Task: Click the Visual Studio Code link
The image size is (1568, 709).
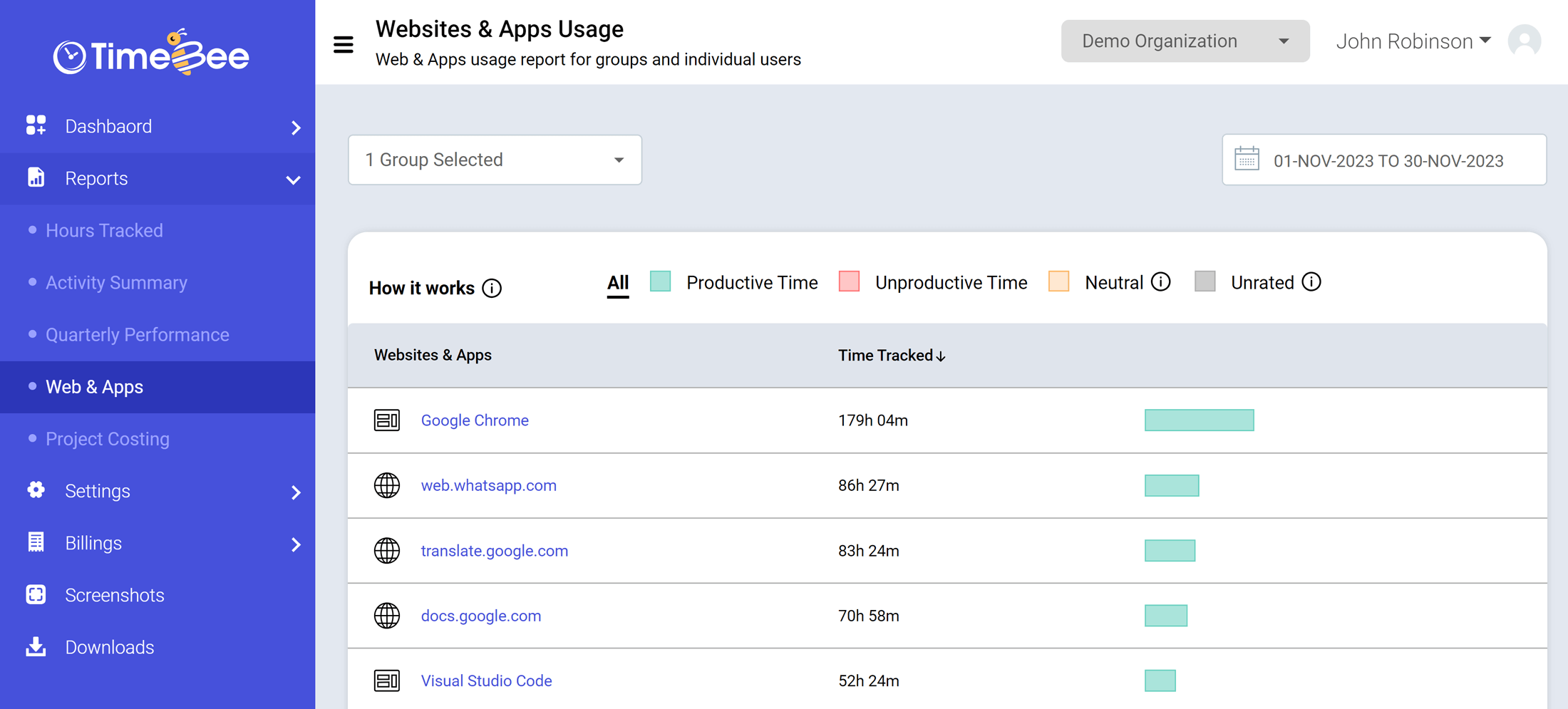Action: click(x=486, y=680)
